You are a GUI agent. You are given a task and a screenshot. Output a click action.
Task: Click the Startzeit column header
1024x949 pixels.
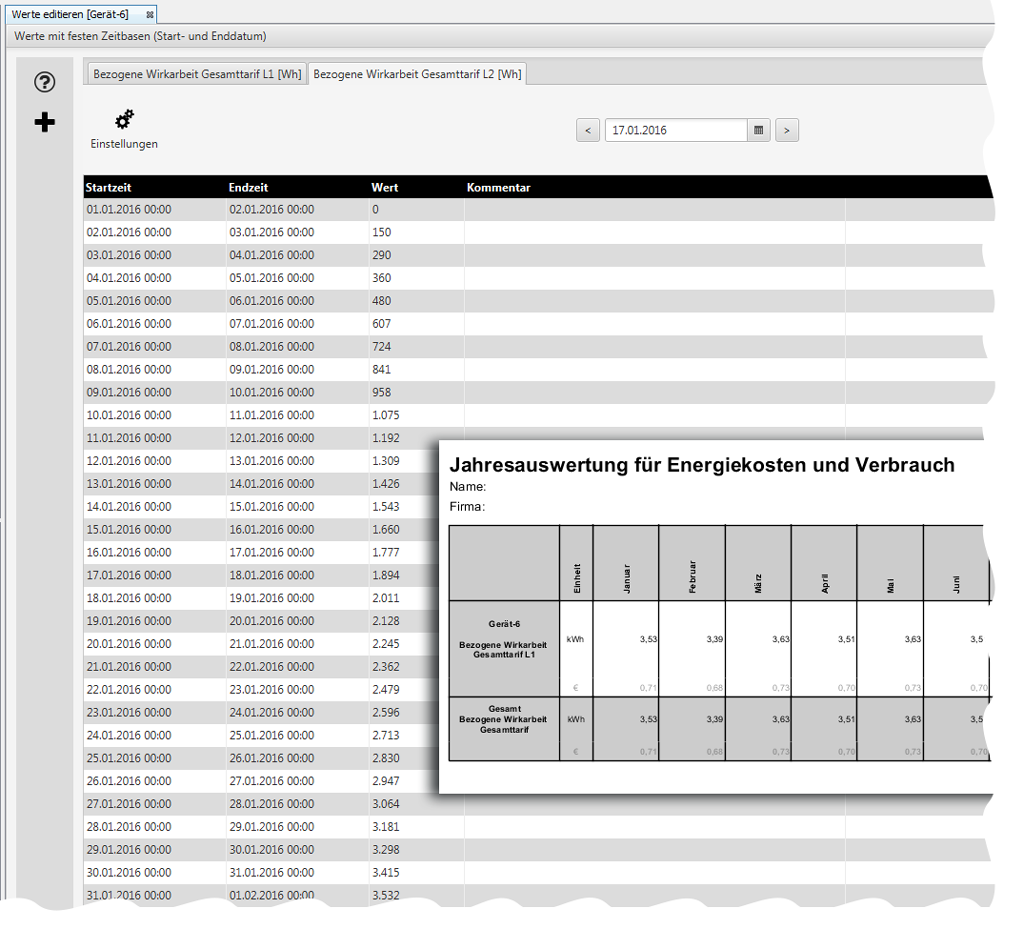pyautogui.click(x=110, y=187)
